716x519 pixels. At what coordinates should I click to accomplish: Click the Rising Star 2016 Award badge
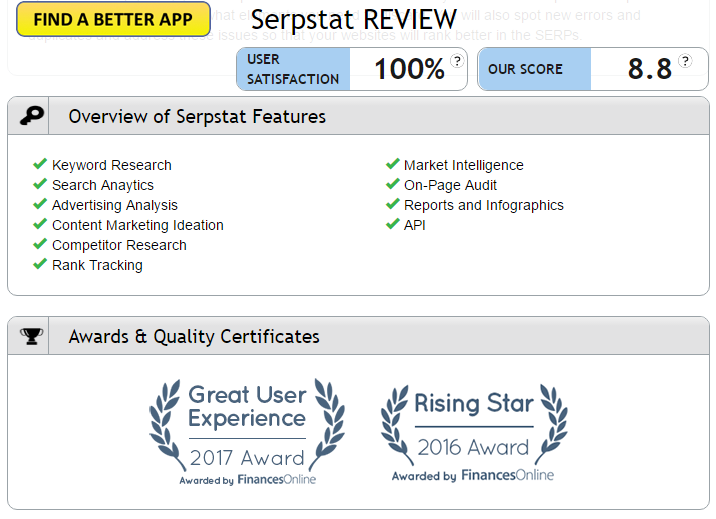[474, 433]
